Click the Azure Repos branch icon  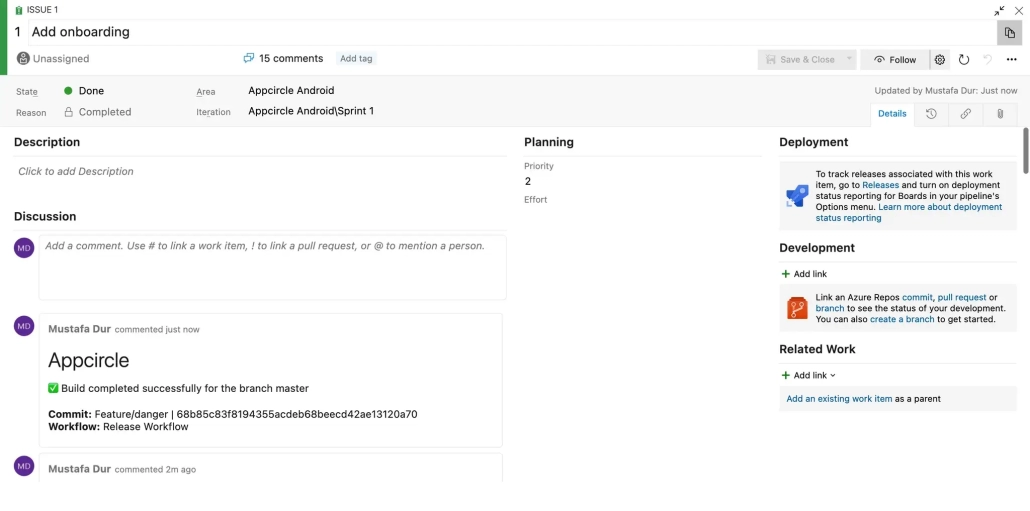[x=797, y=308]
